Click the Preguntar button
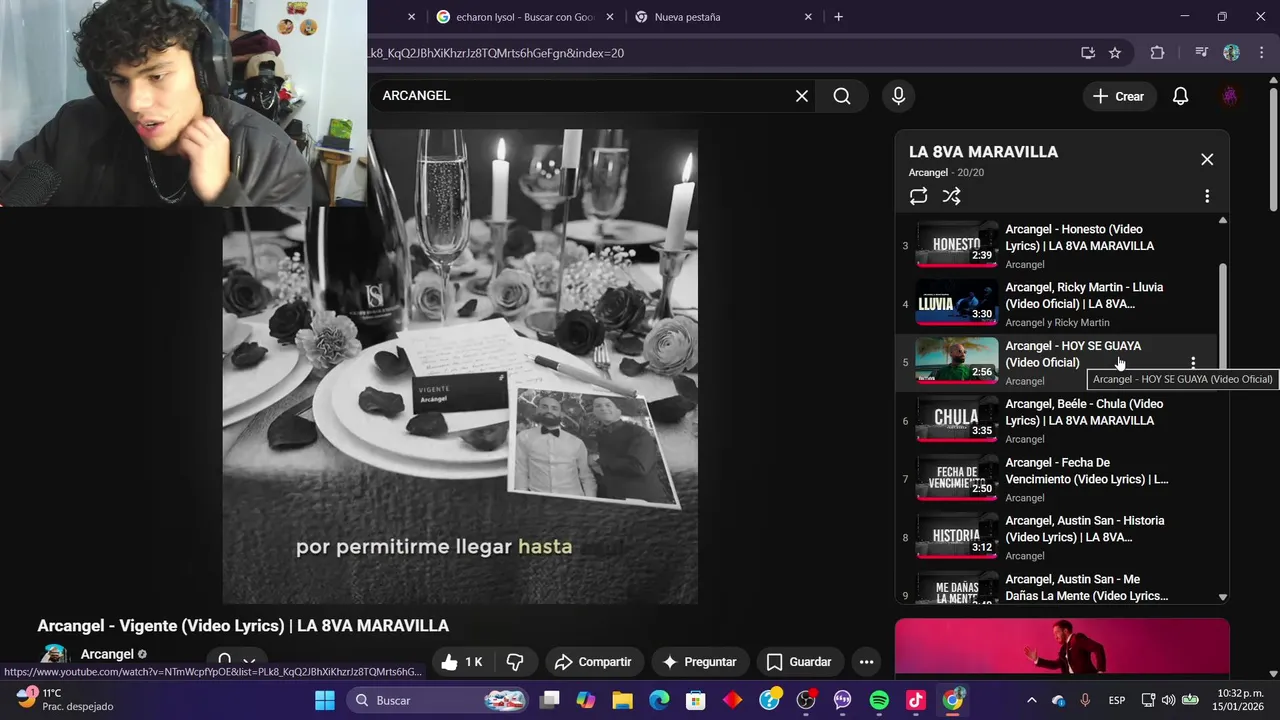The image size is (1280, 720). [x=699, y=662]
